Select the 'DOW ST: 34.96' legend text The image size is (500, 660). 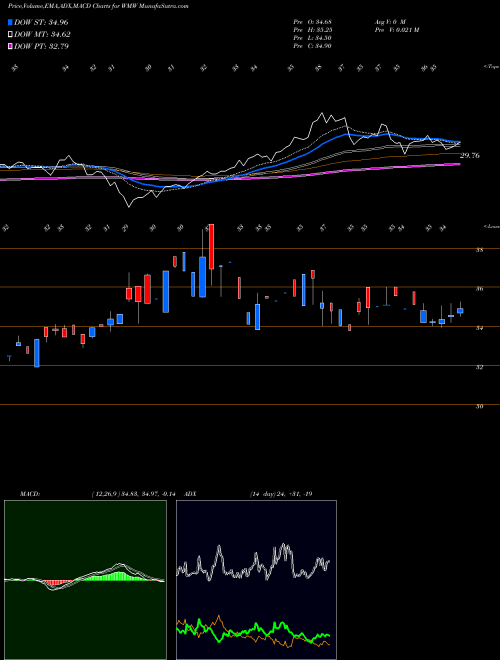tap(41, 22)
